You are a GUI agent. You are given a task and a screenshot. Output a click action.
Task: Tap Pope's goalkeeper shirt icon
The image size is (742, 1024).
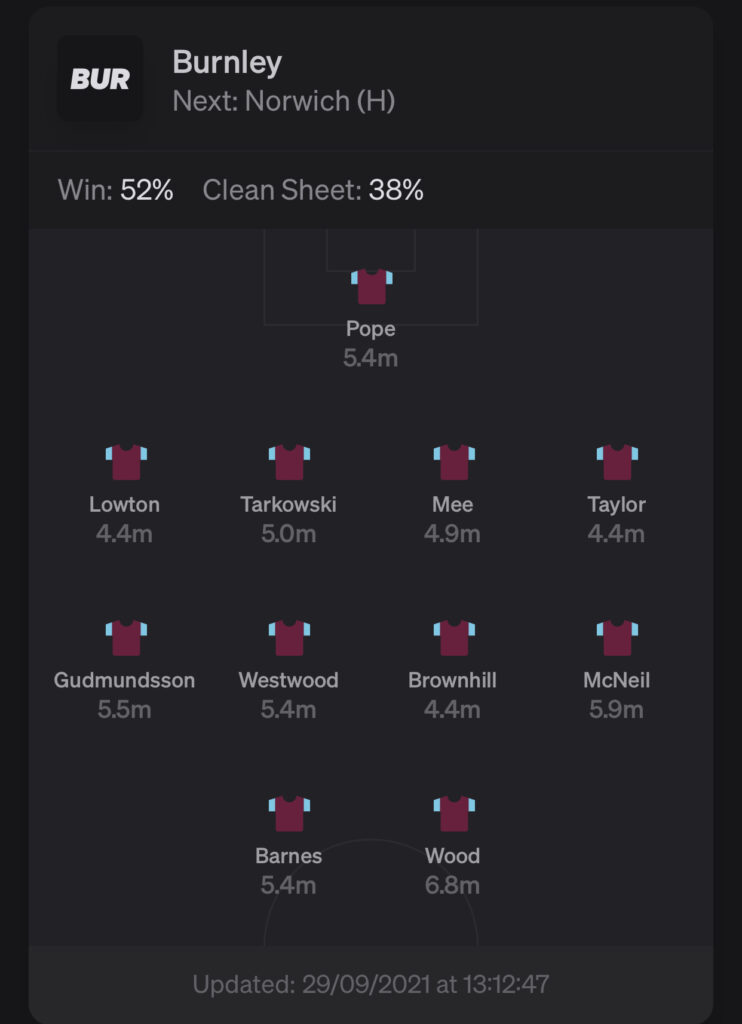[372, 287]
